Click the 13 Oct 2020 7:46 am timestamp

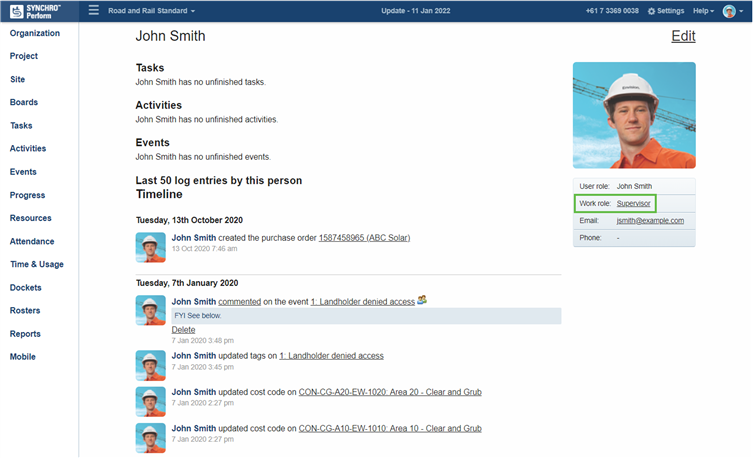(x=205, y=249)
